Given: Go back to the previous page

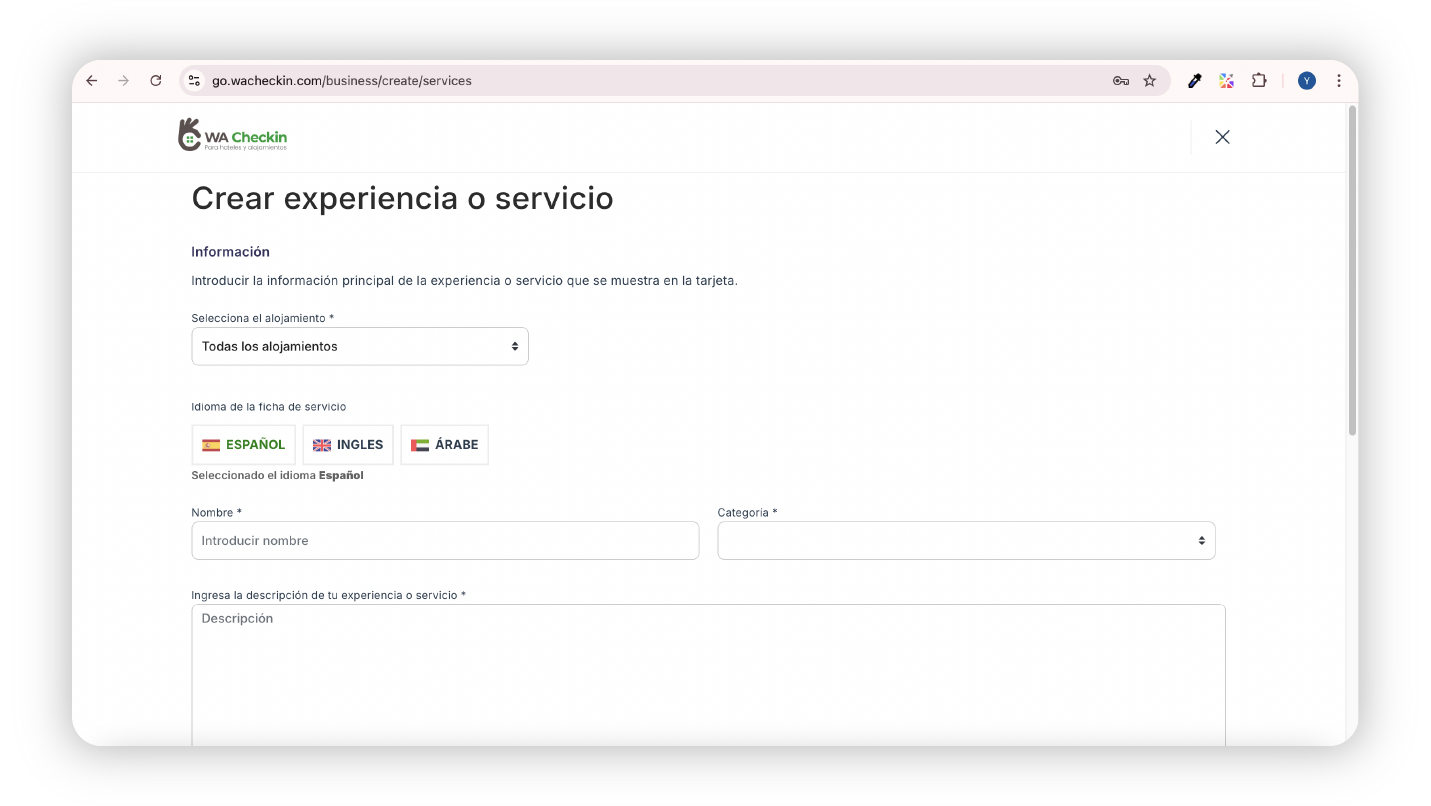Looking at the screenshot, I should coord(92,81).
